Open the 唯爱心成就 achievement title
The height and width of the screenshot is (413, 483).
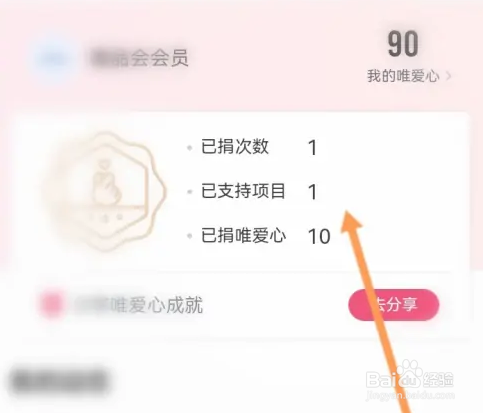[x=138, y=305]
